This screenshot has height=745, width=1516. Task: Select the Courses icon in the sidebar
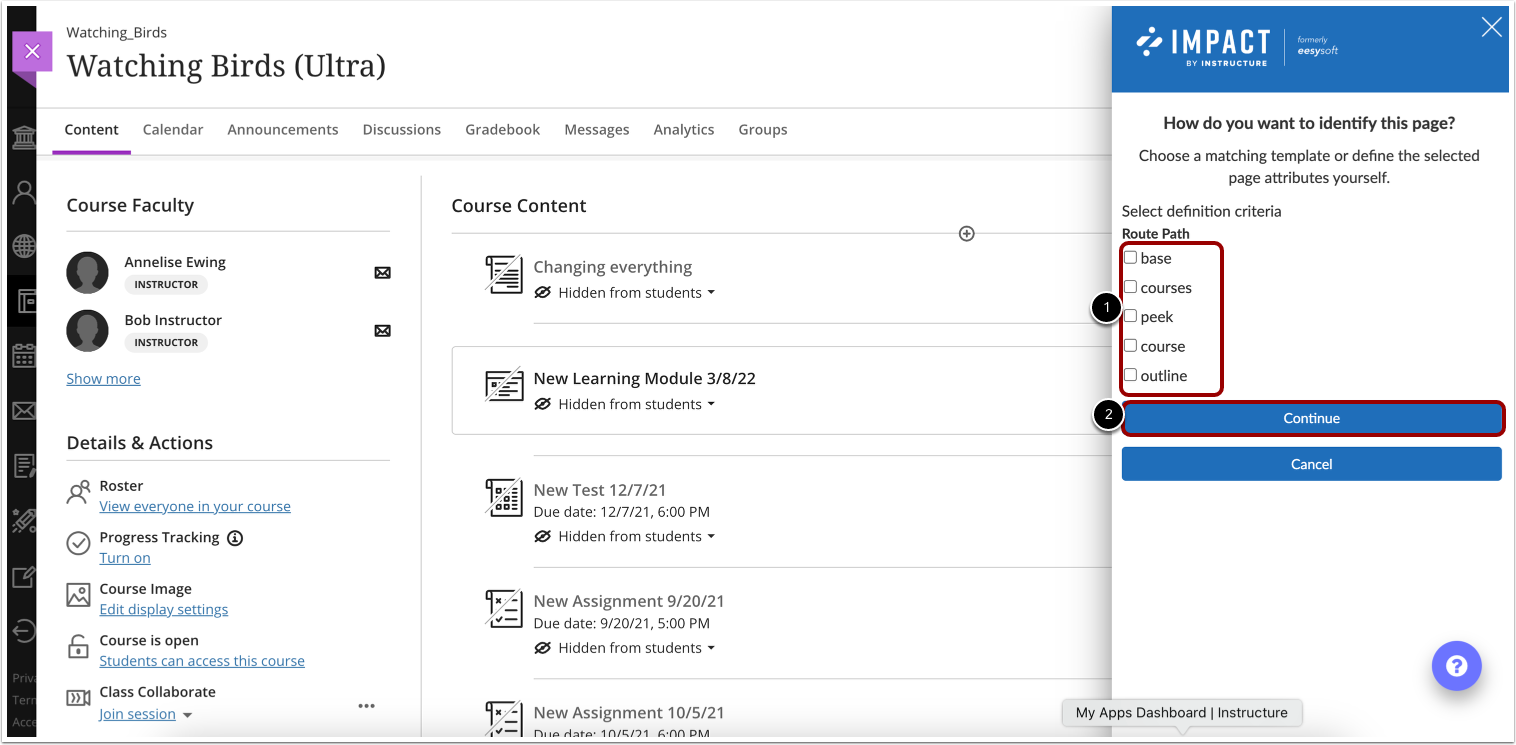click(x=23, y=300)
